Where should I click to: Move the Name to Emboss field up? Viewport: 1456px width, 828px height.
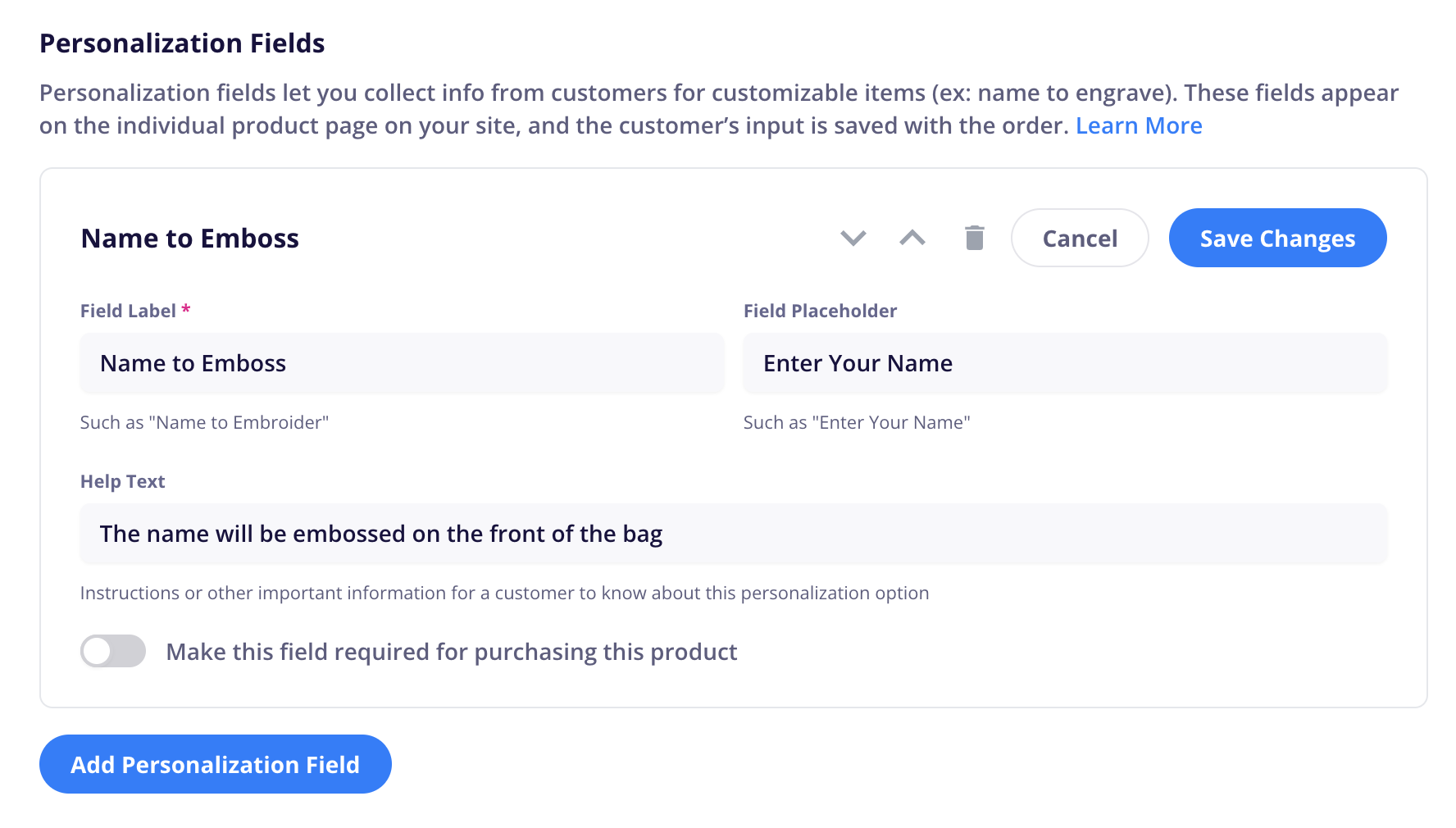click(x=912, y=238)
